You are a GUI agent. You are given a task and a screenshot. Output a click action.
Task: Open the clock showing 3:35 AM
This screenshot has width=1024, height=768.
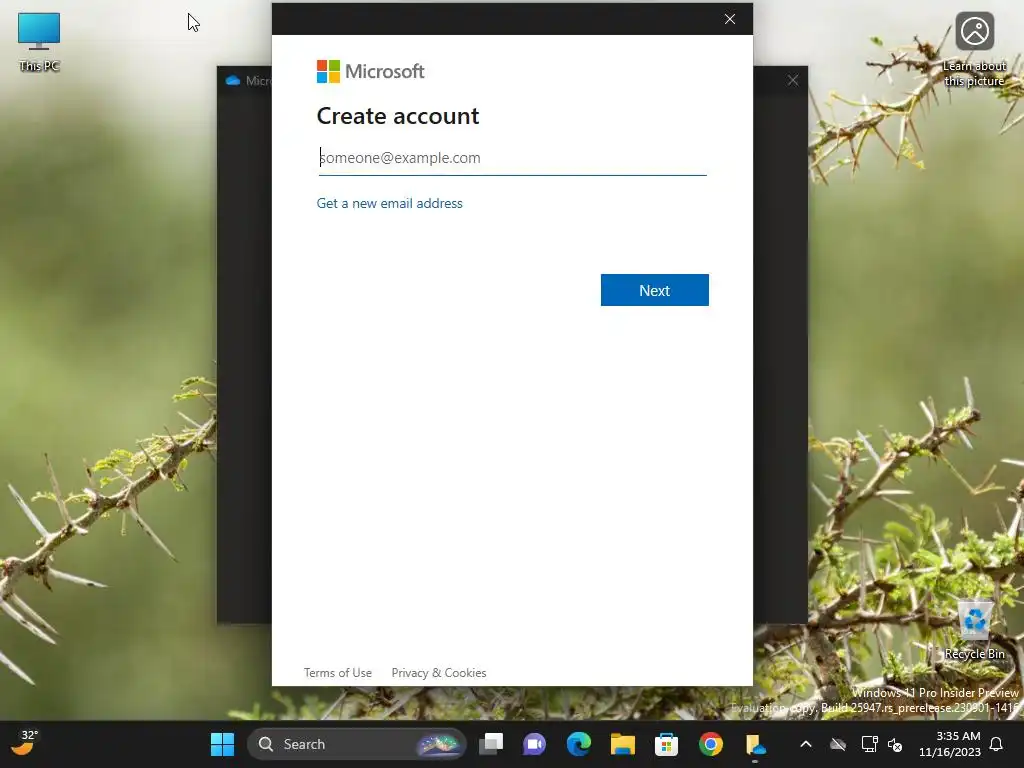950,744
